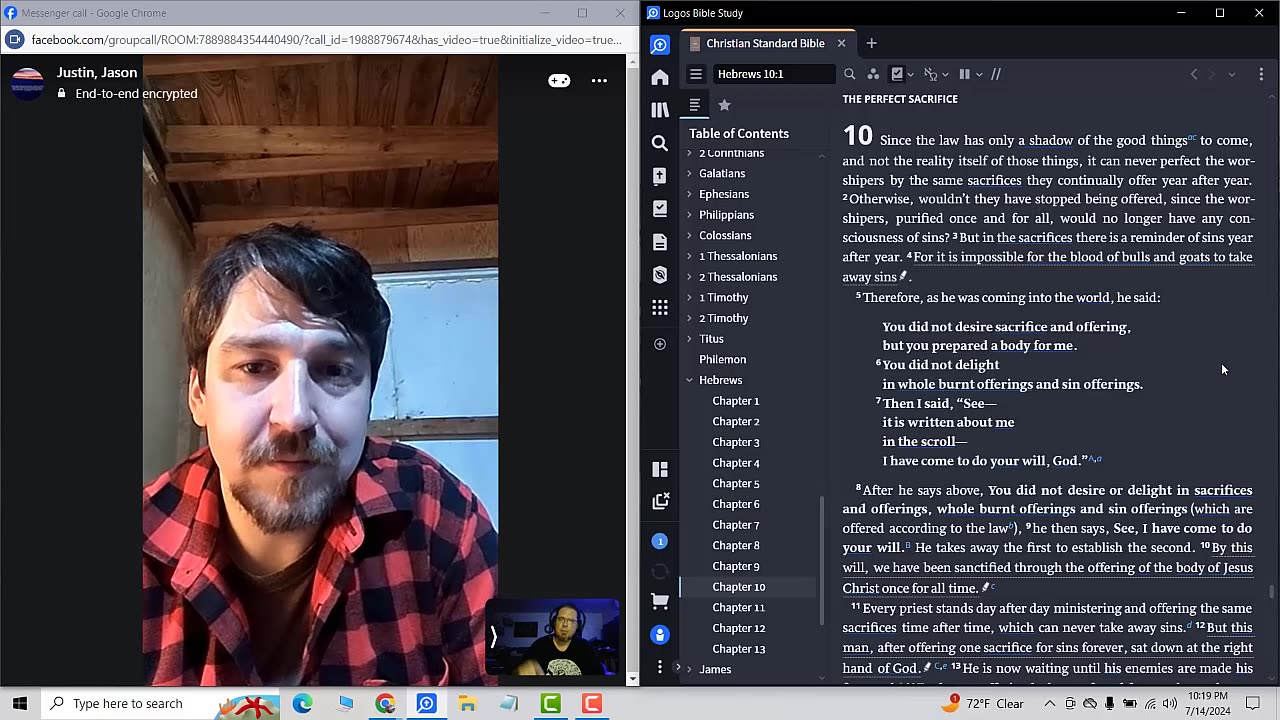Click the Contents list tab icon
The height and width of the screenshot is (720, 1280).
(x=695, y=105)
